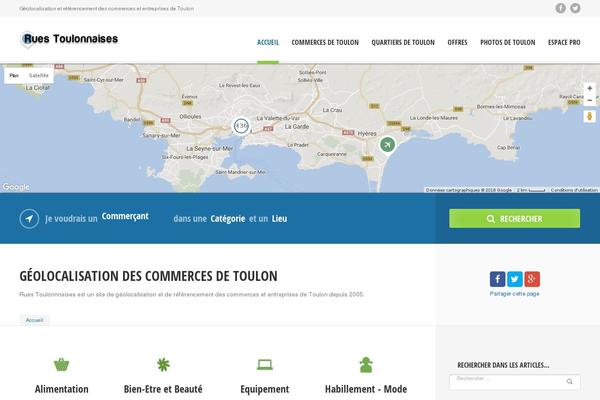Screen dimensions: 600x400
Task: Click La Garde label on map
Action: [x=297, y=126]
